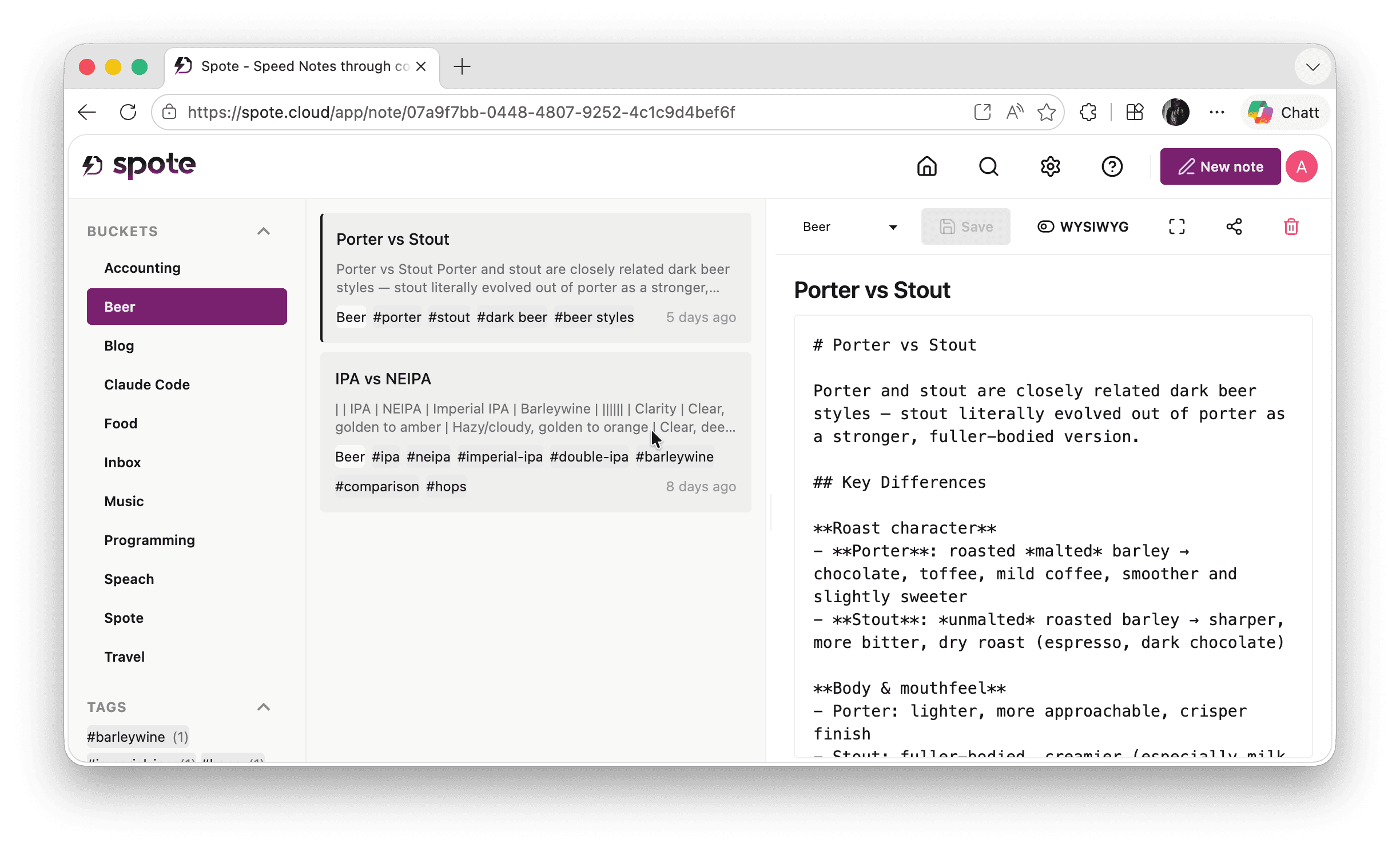Open the Beer bucket dropdown in the editor
The height and width of the screenshot is (851, 1400).
click(850, 226)
